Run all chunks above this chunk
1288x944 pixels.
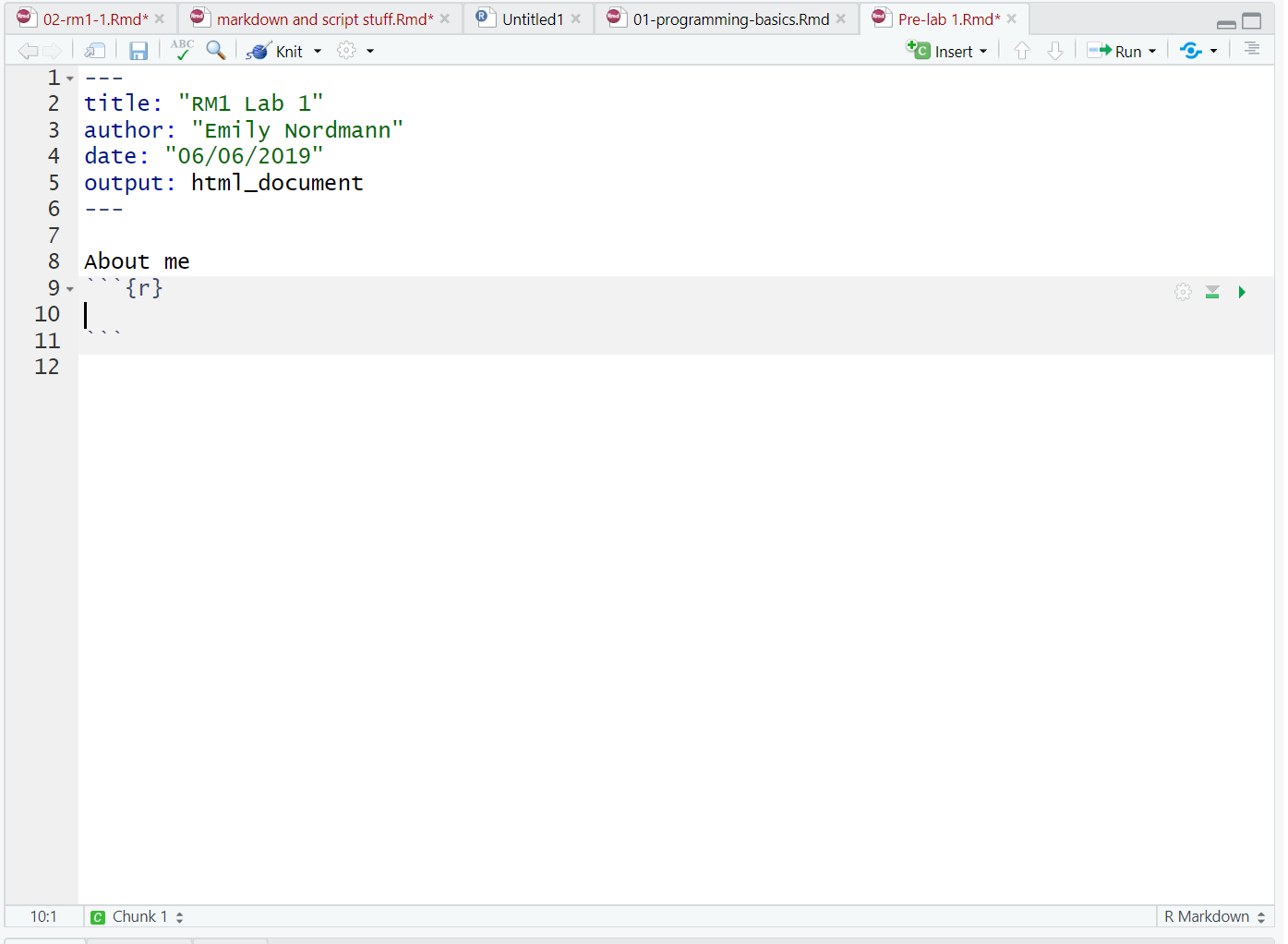pos(1212,292)
